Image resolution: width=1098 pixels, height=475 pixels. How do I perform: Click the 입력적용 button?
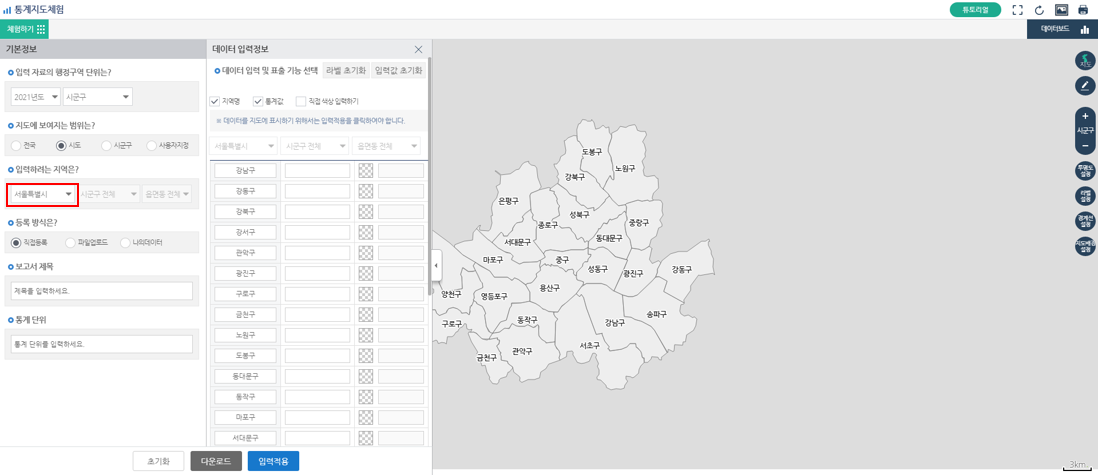coord(273,461)
